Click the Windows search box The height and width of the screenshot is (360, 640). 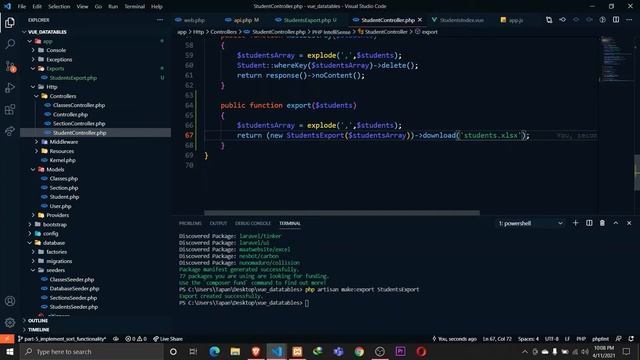click(x=91, y=351)
